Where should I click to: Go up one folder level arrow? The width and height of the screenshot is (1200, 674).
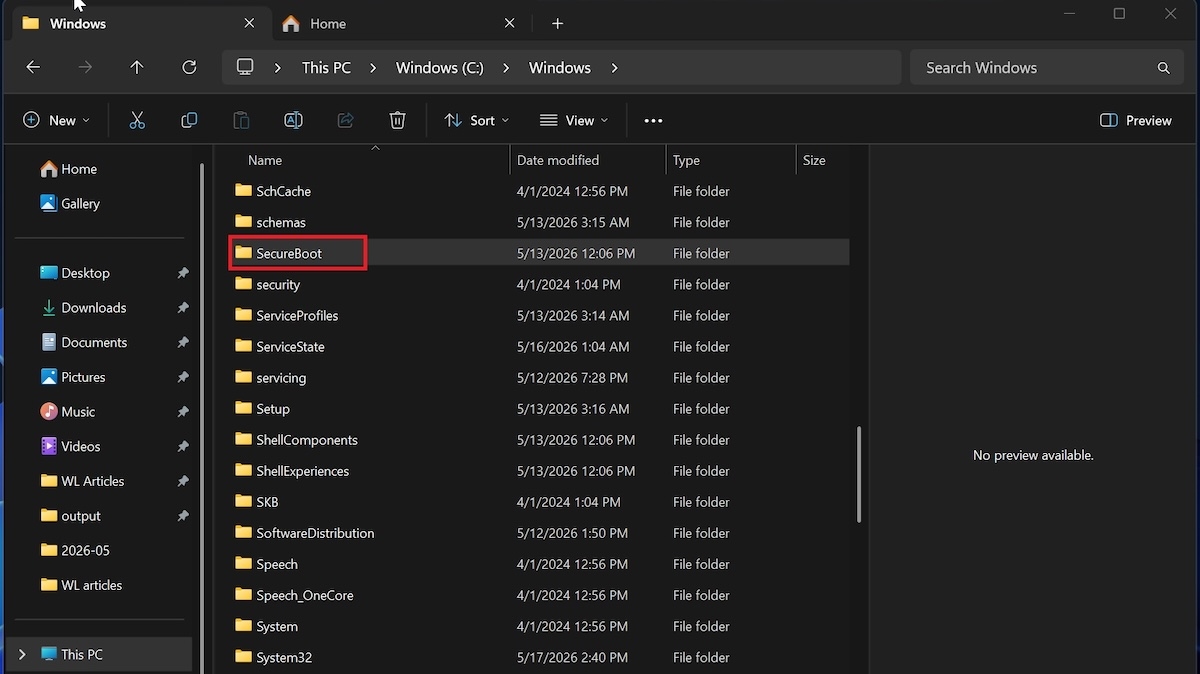pos(137,67)
